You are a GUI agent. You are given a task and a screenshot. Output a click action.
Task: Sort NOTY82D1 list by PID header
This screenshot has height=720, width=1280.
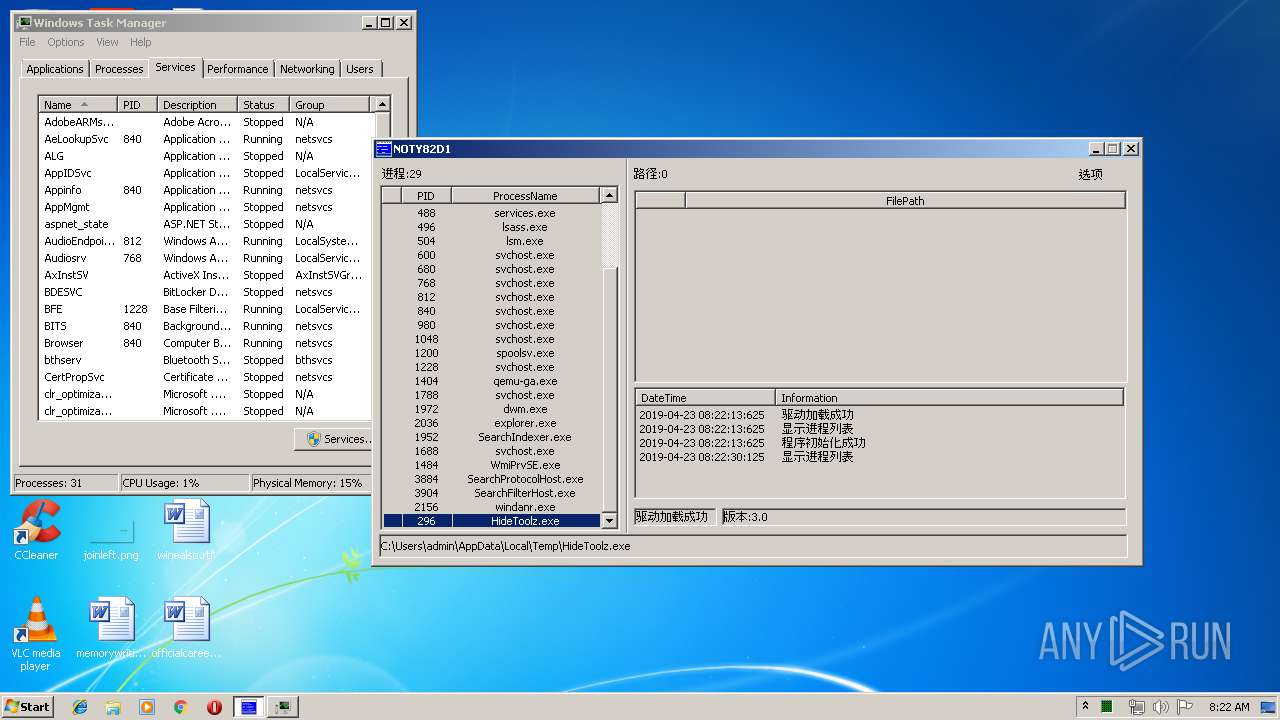[x=426, y=196]
